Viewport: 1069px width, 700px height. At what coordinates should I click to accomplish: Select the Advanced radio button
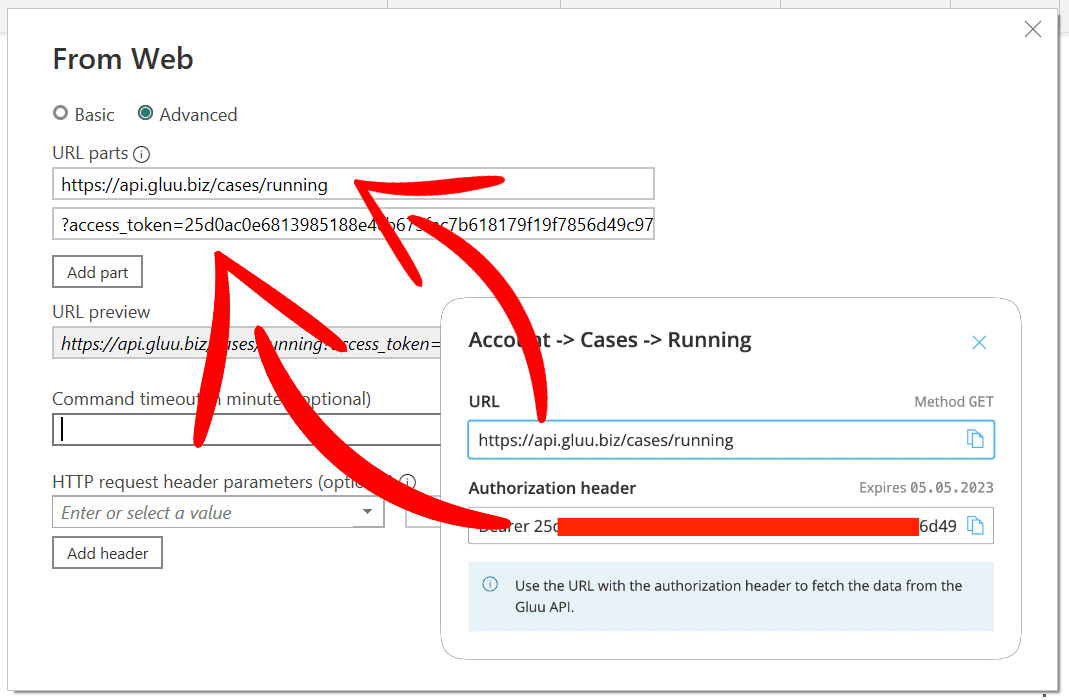click(150, 114)
